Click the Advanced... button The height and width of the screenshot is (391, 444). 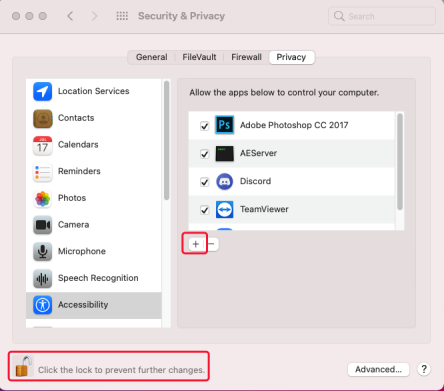pyautogui.click(x=378, y=369)
